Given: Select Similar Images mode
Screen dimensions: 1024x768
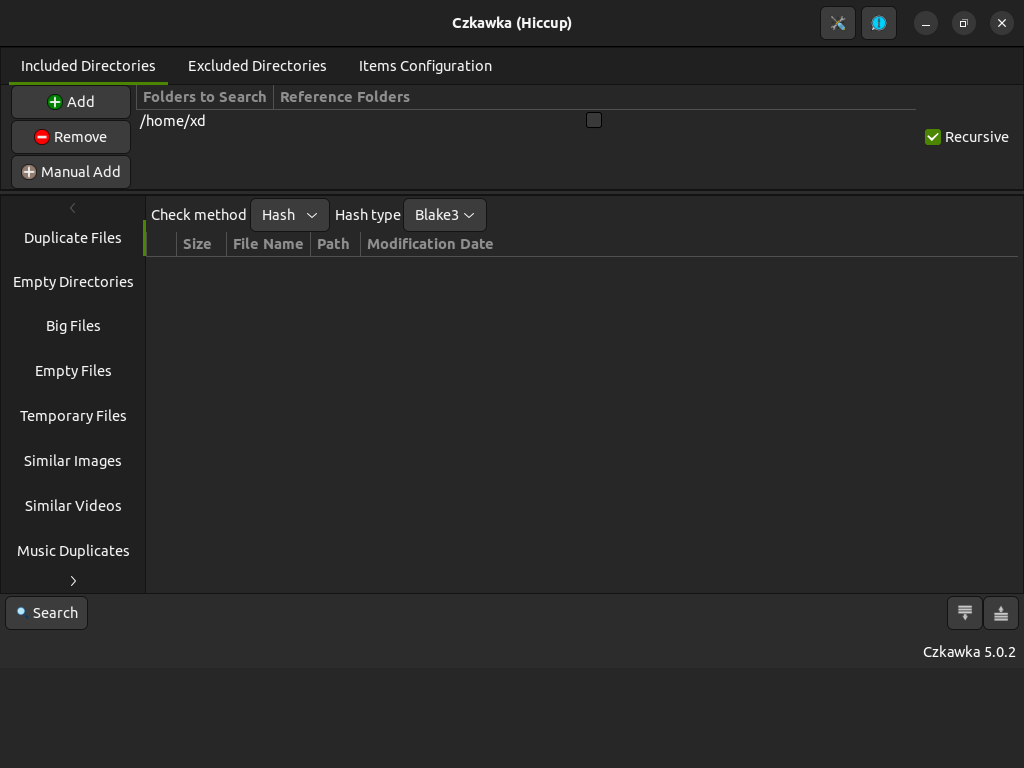Looking at the screenshot, I should [x=72, y=461].
